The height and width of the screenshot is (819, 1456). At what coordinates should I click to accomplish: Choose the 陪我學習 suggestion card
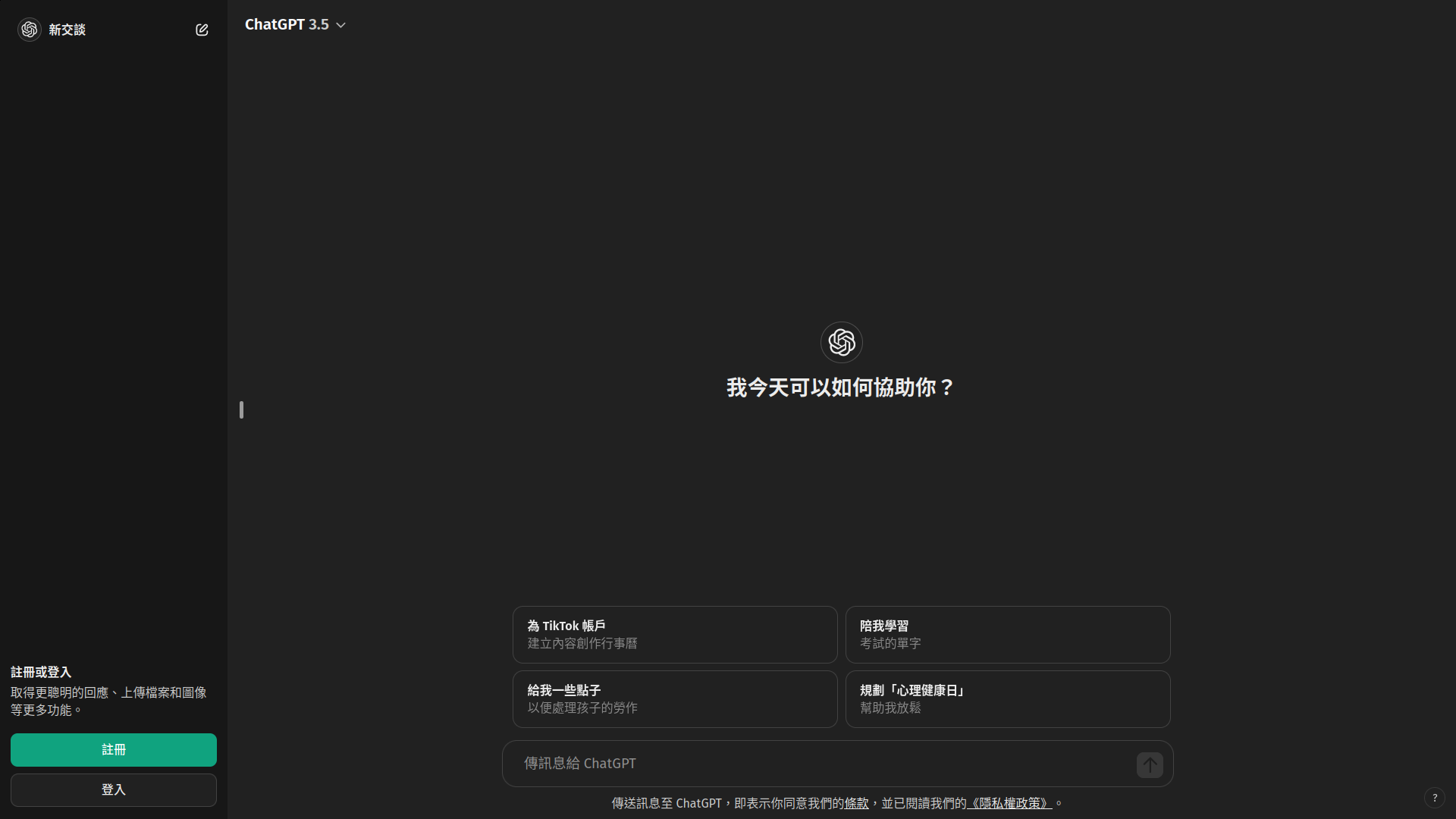coord(1007,635)
